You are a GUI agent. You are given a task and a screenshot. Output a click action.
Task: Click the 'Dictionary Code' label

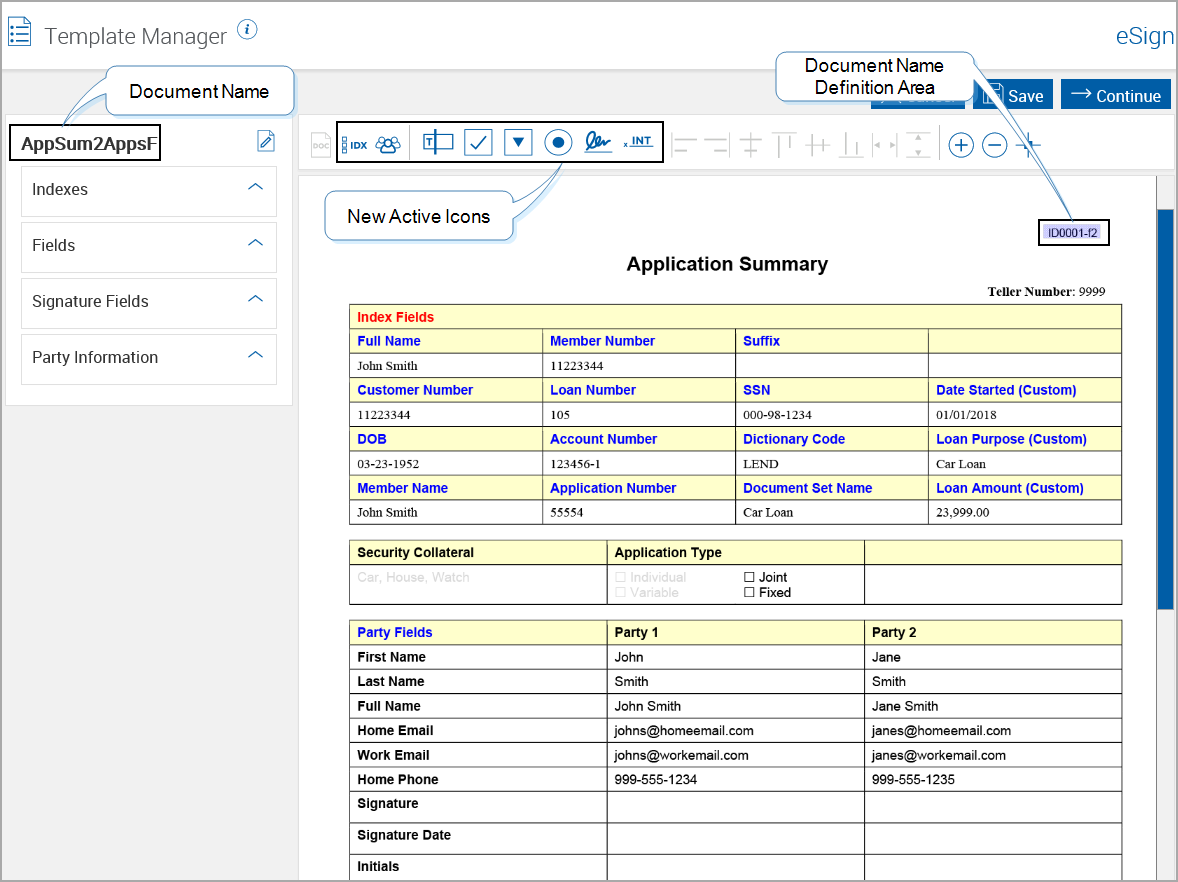click(x=794, y=439)
